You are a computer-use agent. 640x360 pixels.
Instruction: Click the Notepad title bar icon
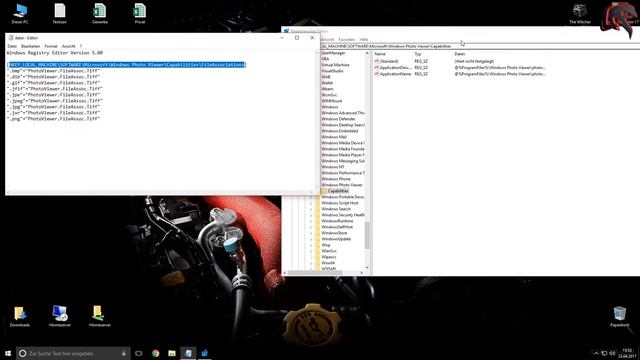pyautogui.click(x=11, y=38)
